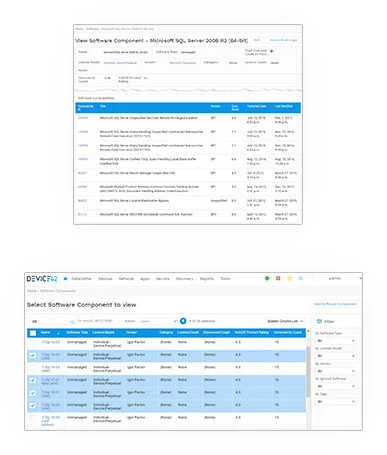Click the Last Modified column header
Screen dimensions: 387x455
tap(284, 106)
